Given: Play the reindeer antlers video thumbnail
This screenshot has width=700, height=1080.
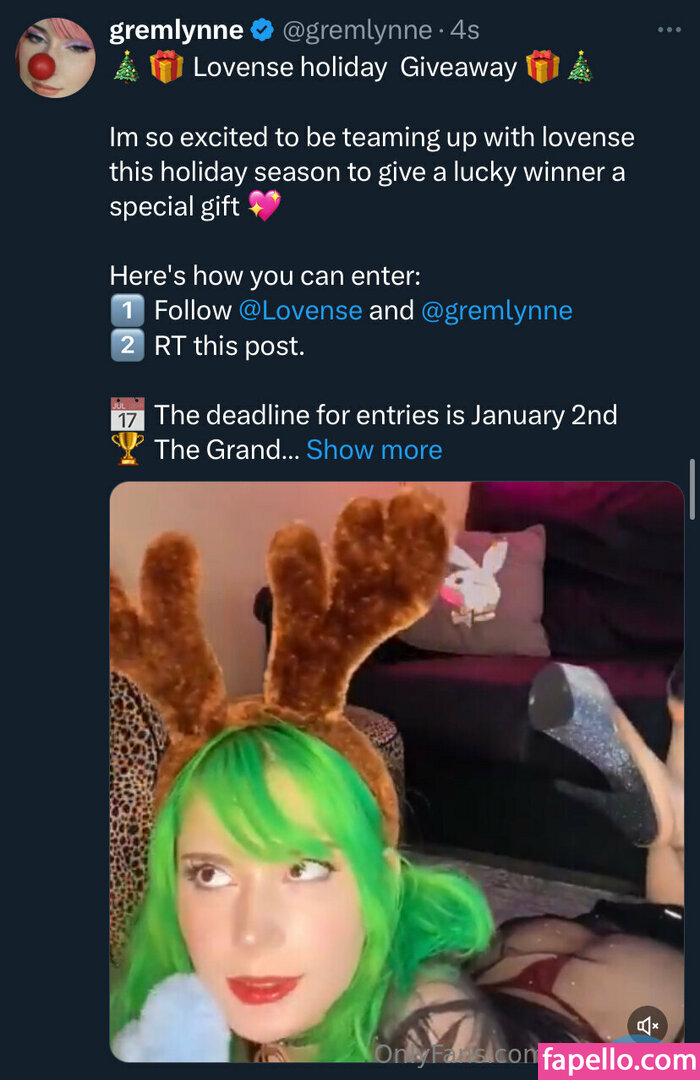Looking at the screenshot, I should pyautogui.click(x=396, y=770).
